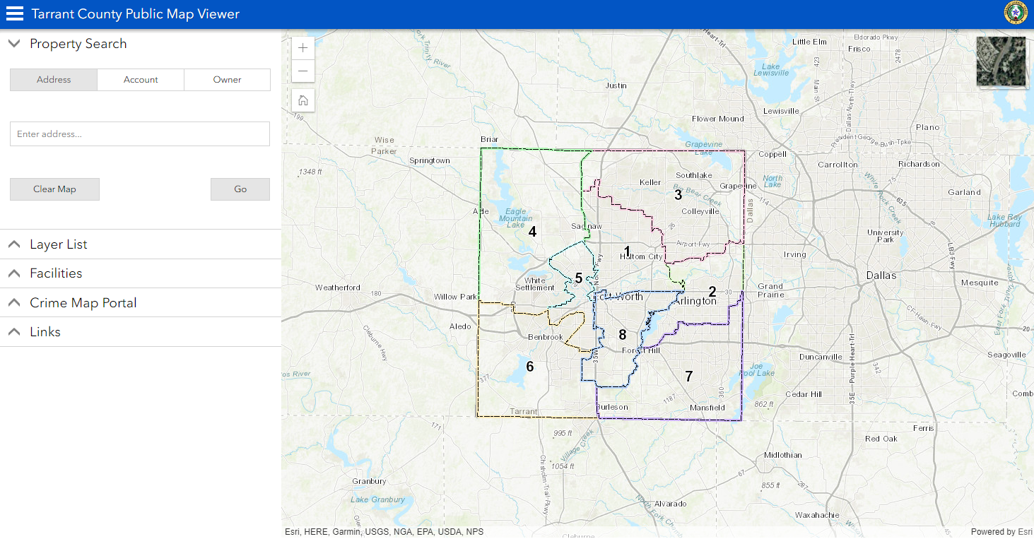Select the Account search tab
The width and height of the screenshot is (1034, 539).
[140, 80]
